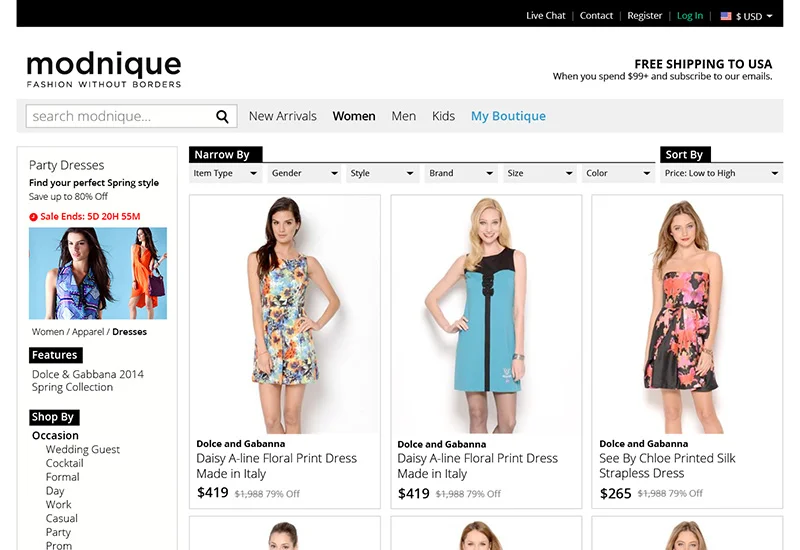This screenshot has height=550, width=800.
Task: Click the Women breadcrumb link
Action: click(48, 332)
